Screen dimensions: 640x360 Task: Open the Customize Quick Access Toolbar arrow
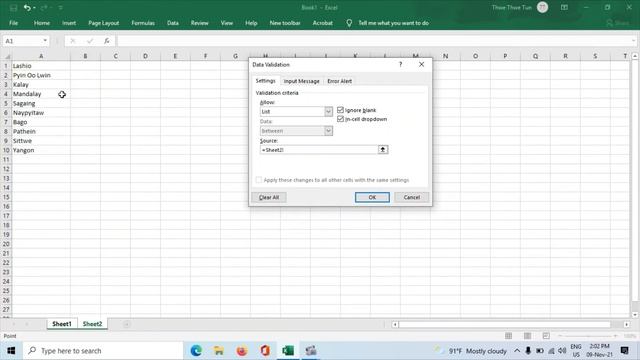pos(60,7)
